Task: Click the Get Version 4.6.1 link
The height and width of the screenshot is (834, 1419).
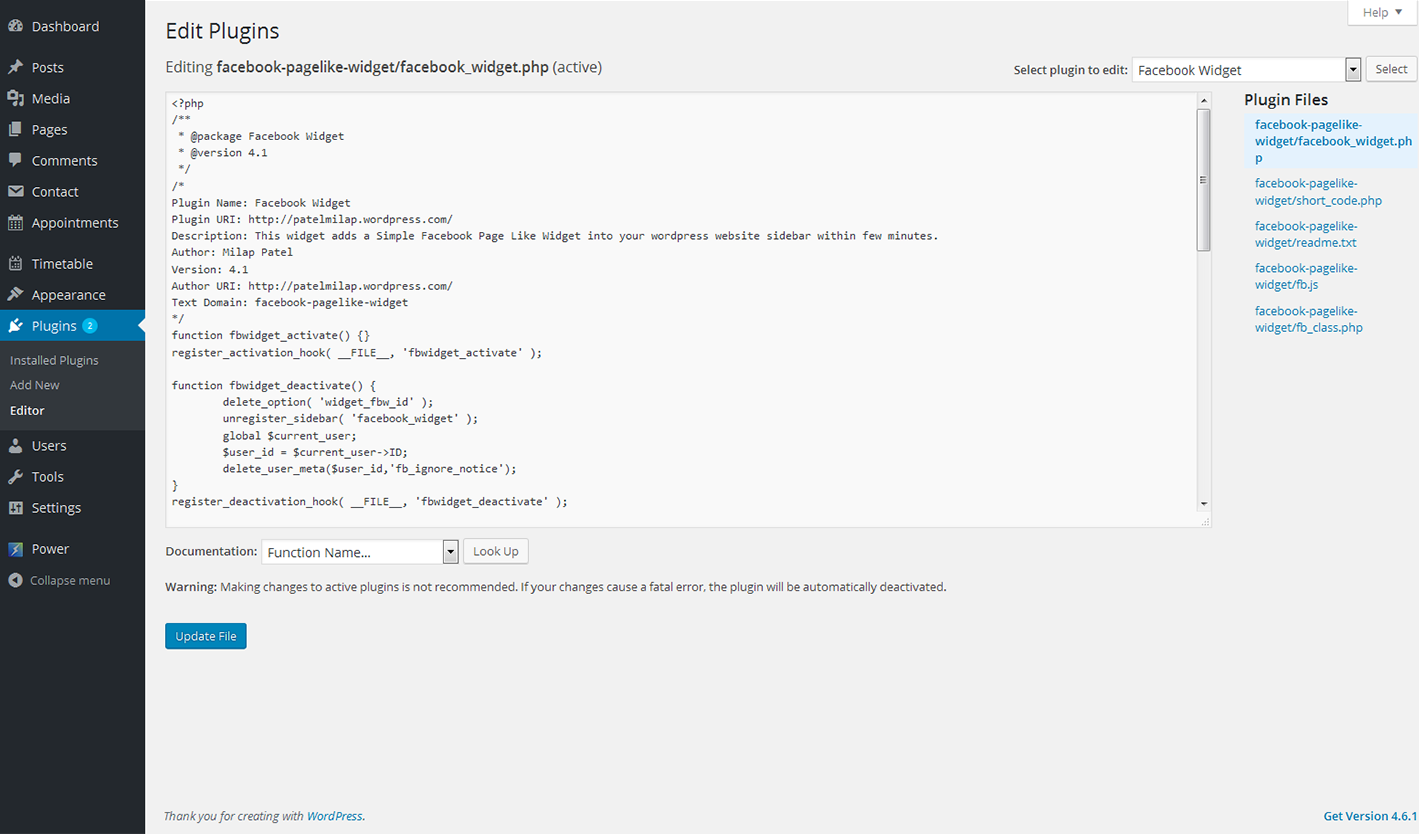Action: click(x=1371, y=816)
